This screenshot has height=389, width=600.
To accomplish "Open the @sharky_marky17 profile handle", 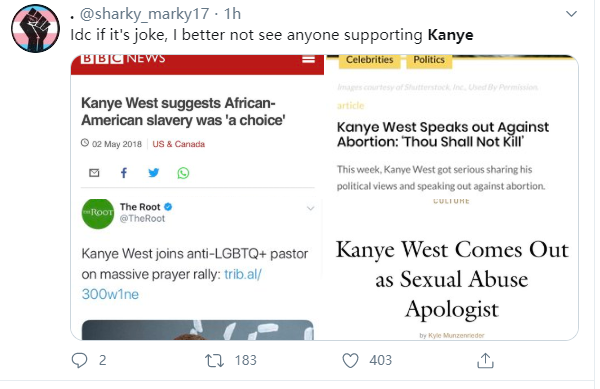I will 144,14.
